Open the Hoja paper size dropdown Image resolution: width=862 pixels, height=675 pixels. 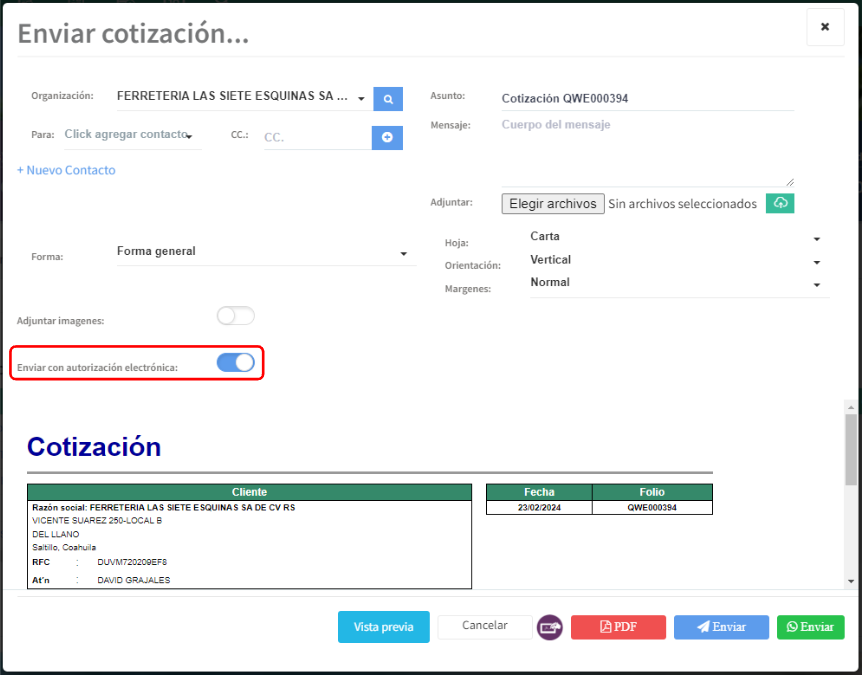[x=675, y=237]
